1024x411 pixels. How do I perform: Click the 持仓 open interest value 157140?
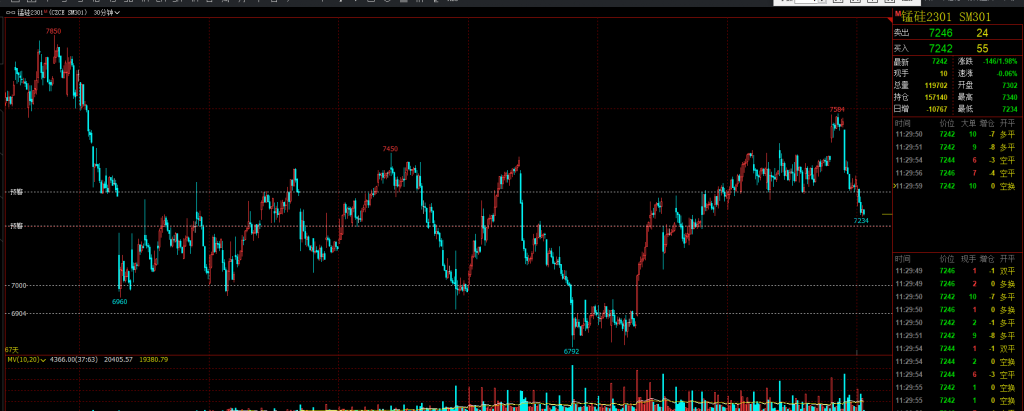click(936, 97)
